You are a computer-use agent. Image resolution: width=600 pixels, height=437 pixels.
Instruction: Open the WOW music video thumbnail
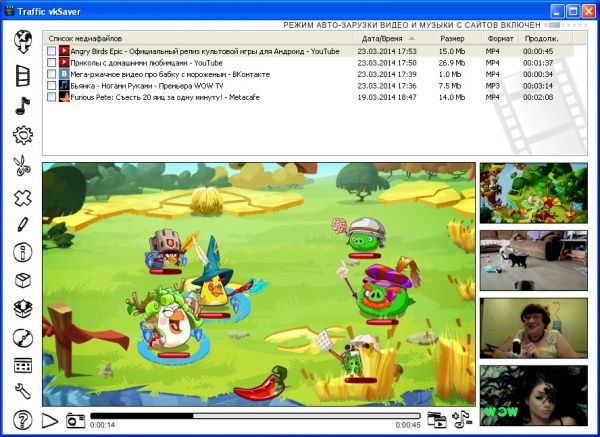(x=534, y=395)
